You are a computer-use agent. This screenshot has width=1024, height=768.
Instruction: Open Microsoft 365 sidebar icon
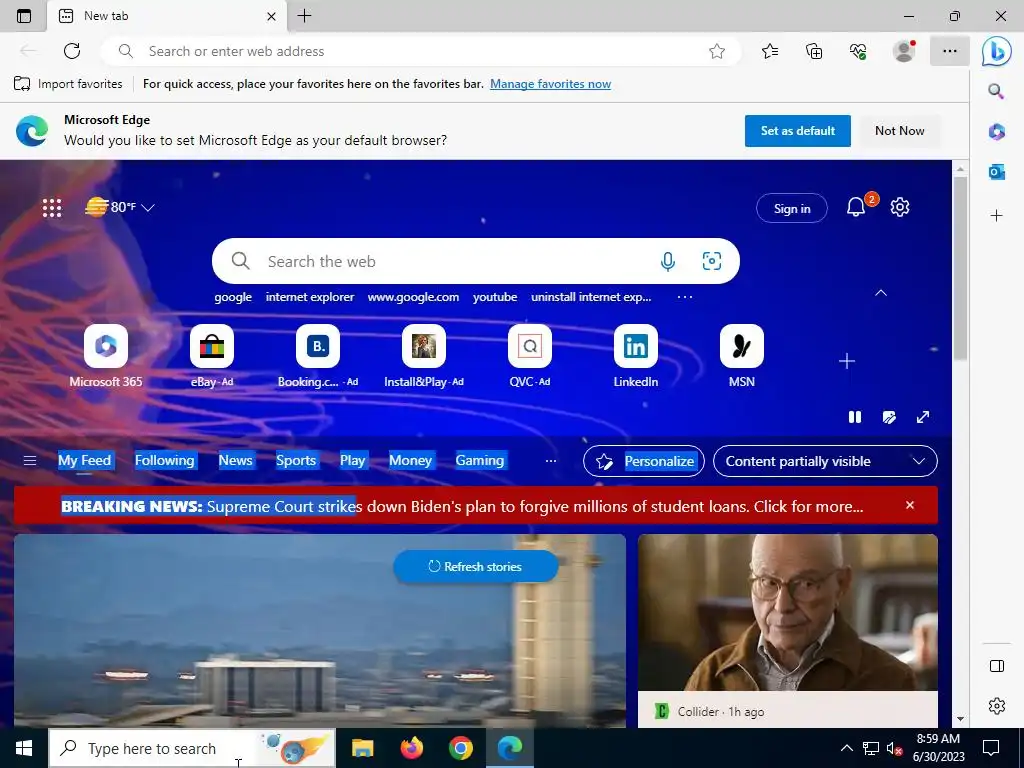[x=996, y=131]
